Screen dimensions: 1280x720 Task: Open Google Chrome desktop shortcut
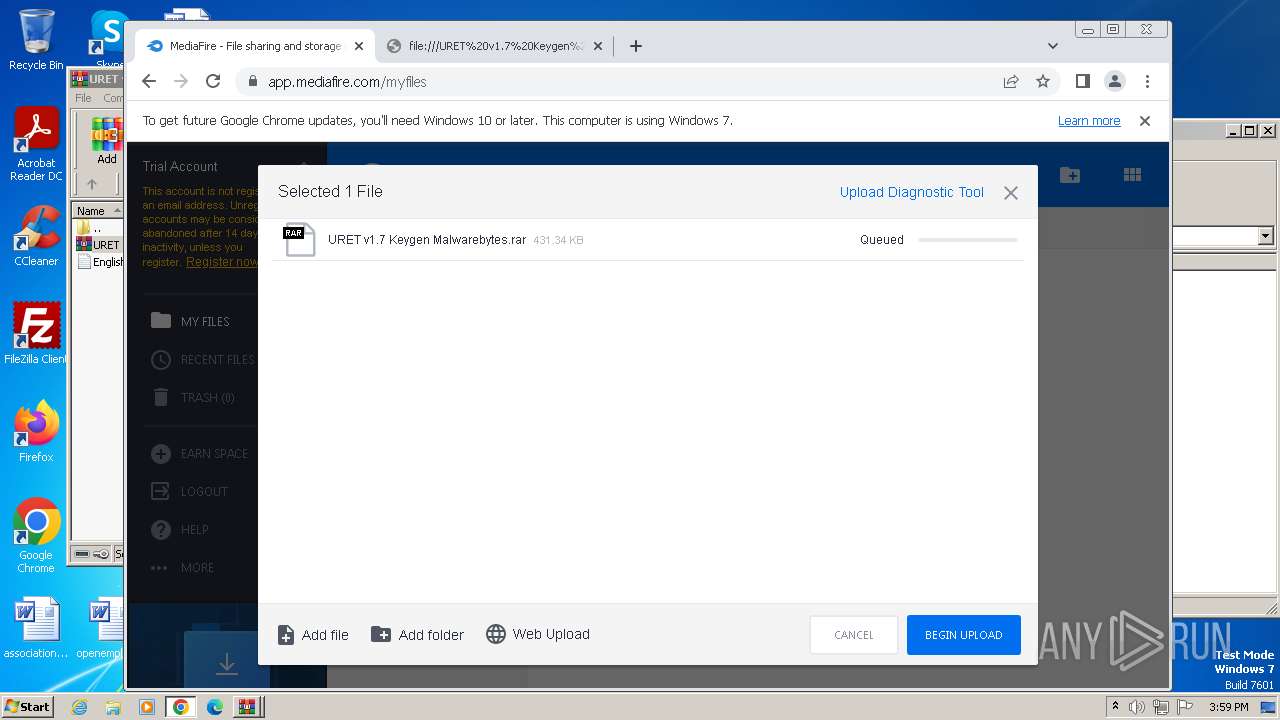36,536
